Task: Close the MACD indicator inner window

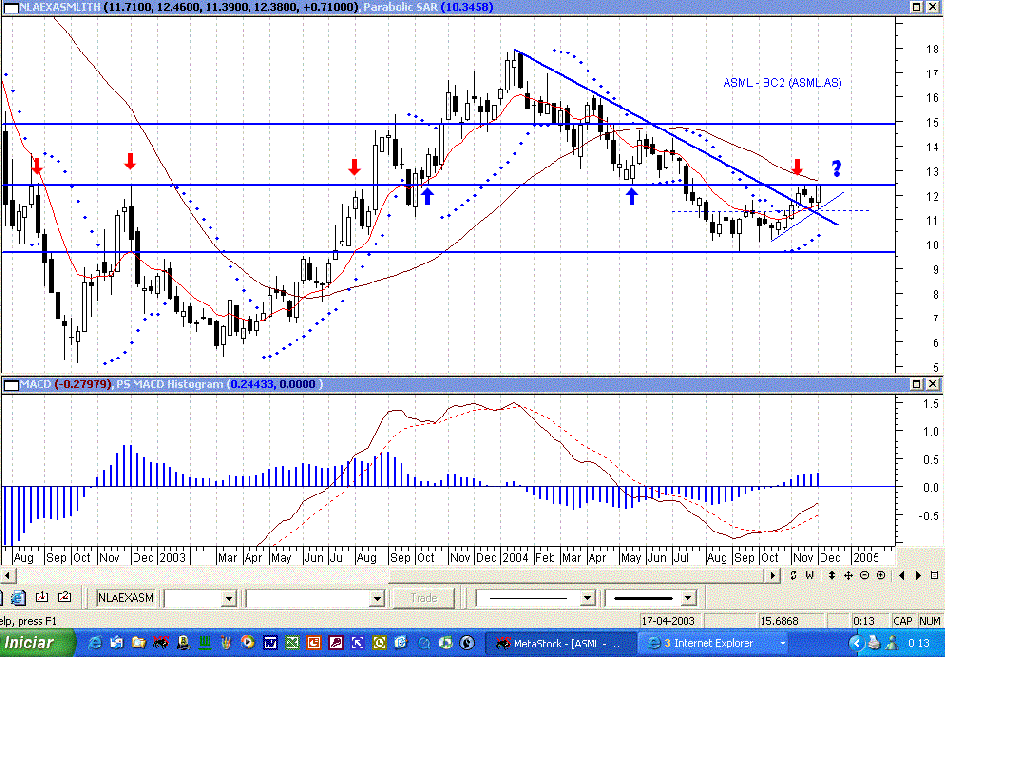Action: [933, 384]
